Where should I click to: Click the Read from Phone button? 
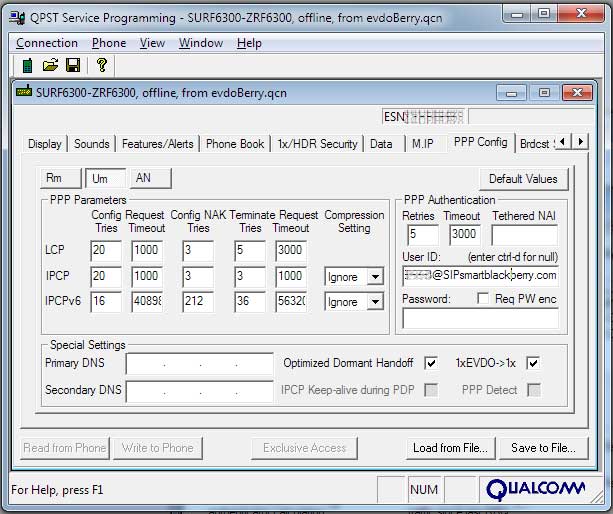[65, 448]
